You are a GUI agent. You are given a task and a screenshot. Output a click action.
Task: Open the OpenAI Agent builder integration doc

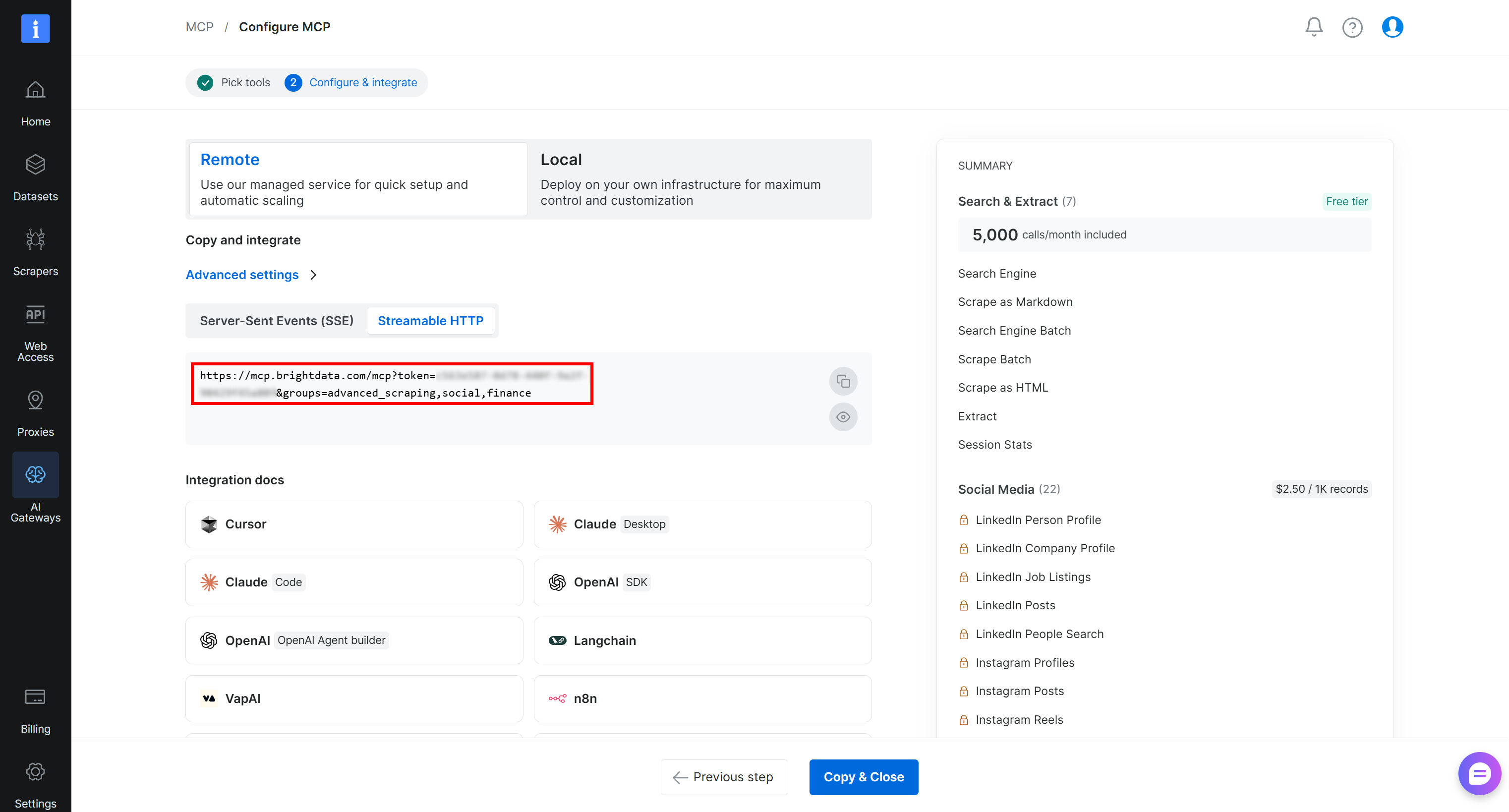[x=354, y=640]
